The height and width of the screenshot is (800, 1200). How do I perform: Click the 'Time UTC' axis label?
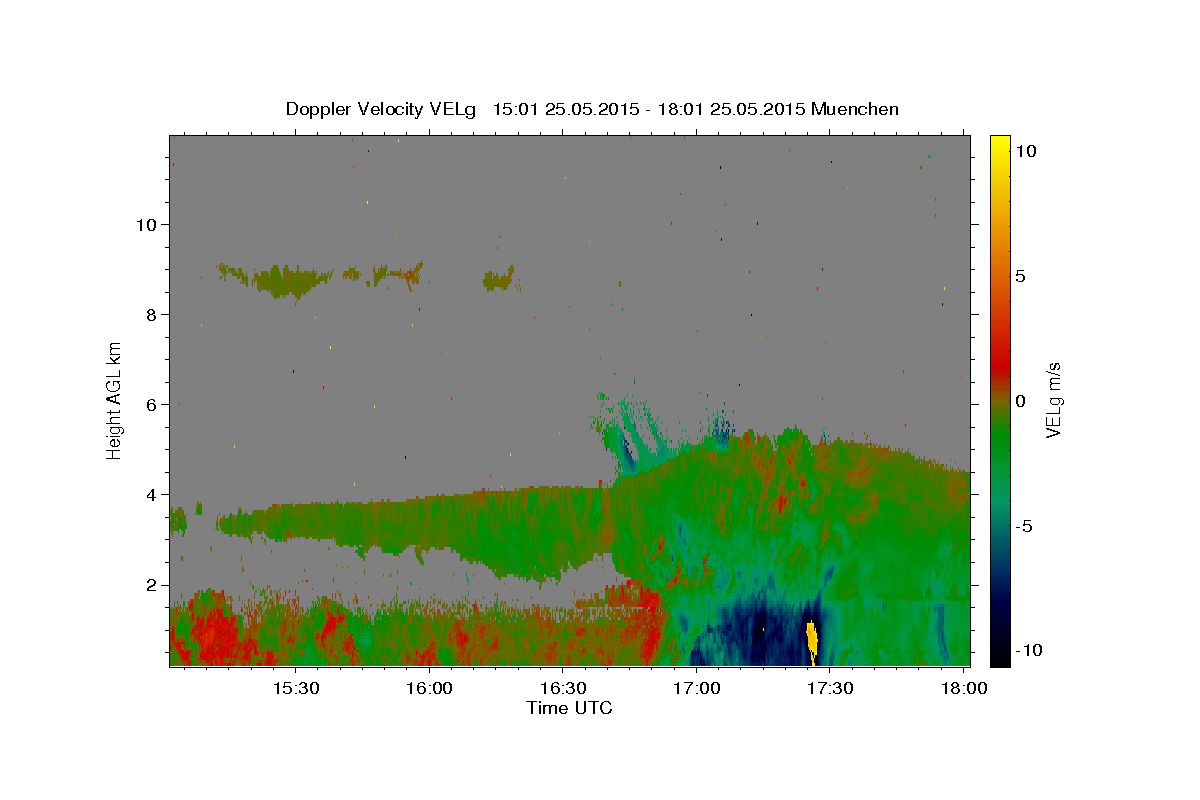pyautogui.click(x=569, y=708)
